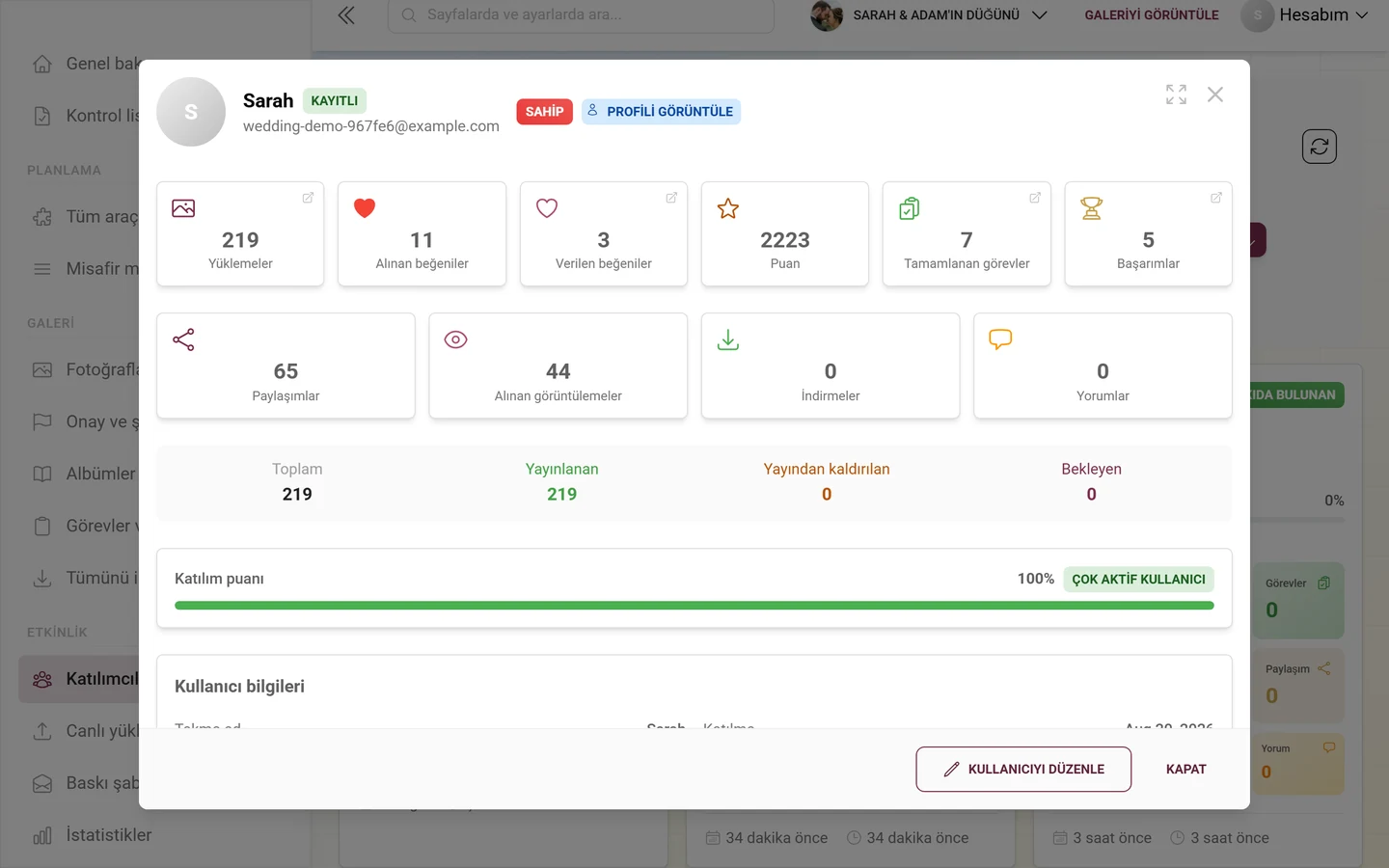
Task: Click the 2223 Puan value
Action: tap(785, 240)
